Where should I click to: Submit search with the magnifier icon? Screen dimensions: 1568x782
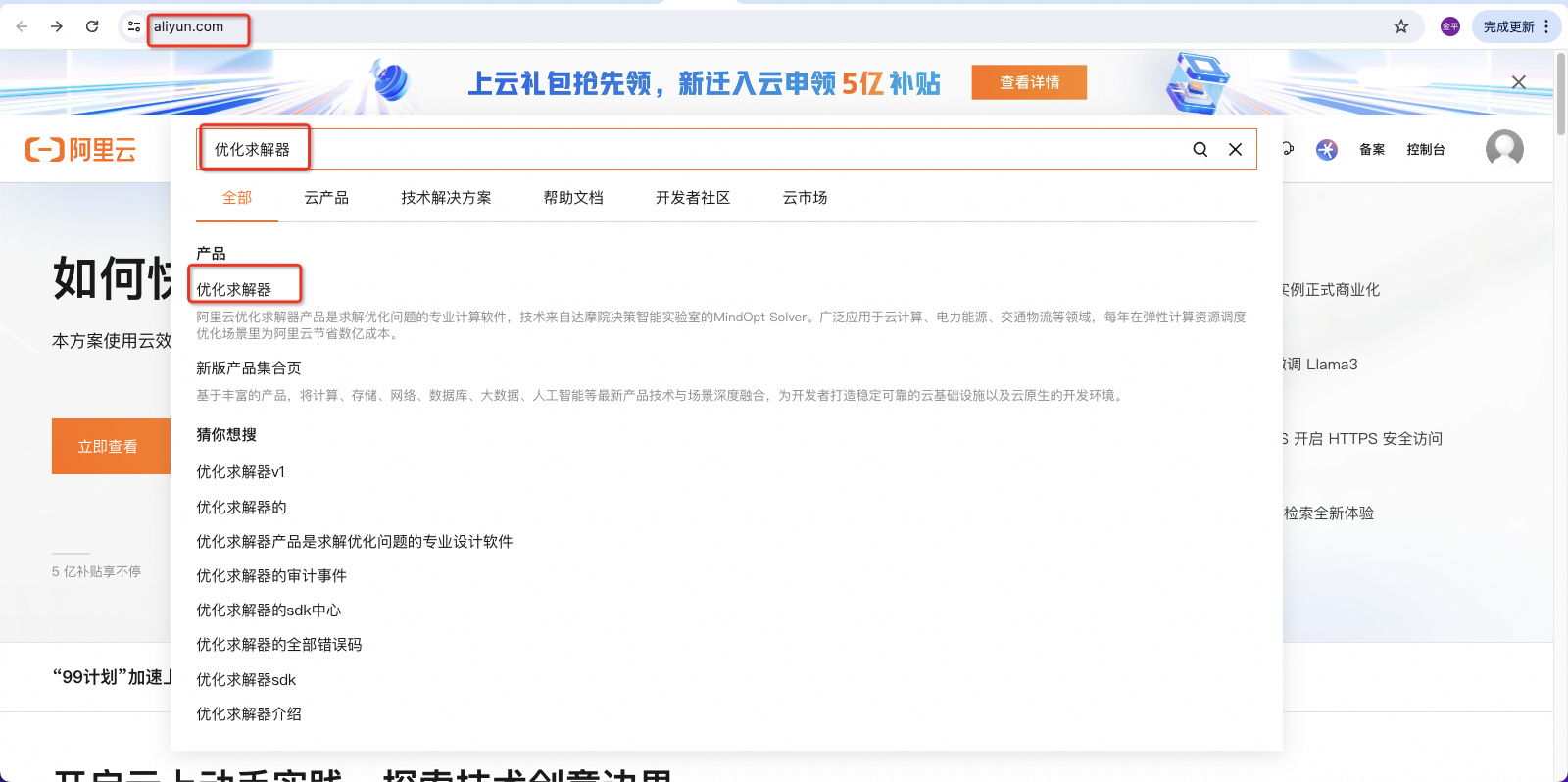point(1200,149)
